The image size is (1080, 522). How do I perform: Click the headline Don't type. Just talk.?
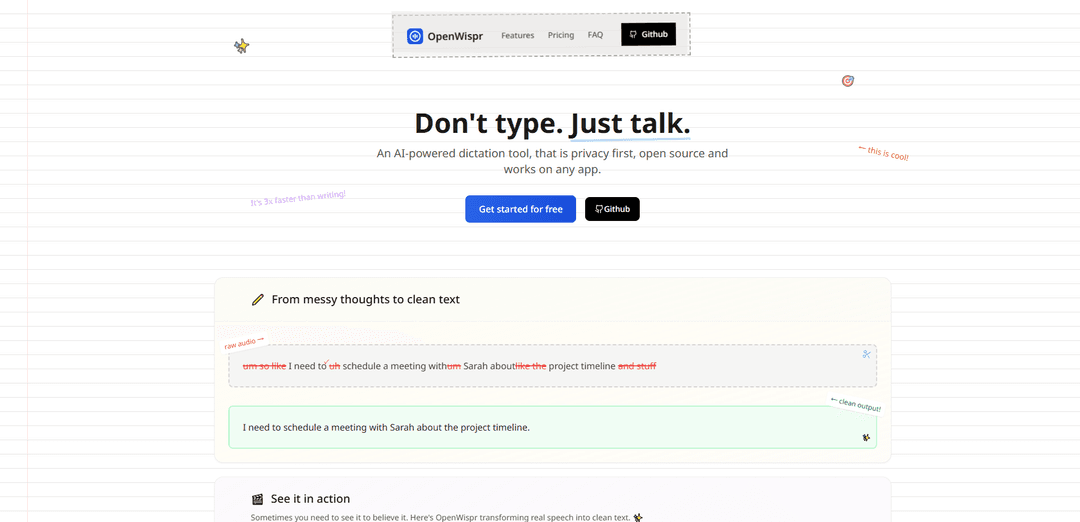[552, 124]
